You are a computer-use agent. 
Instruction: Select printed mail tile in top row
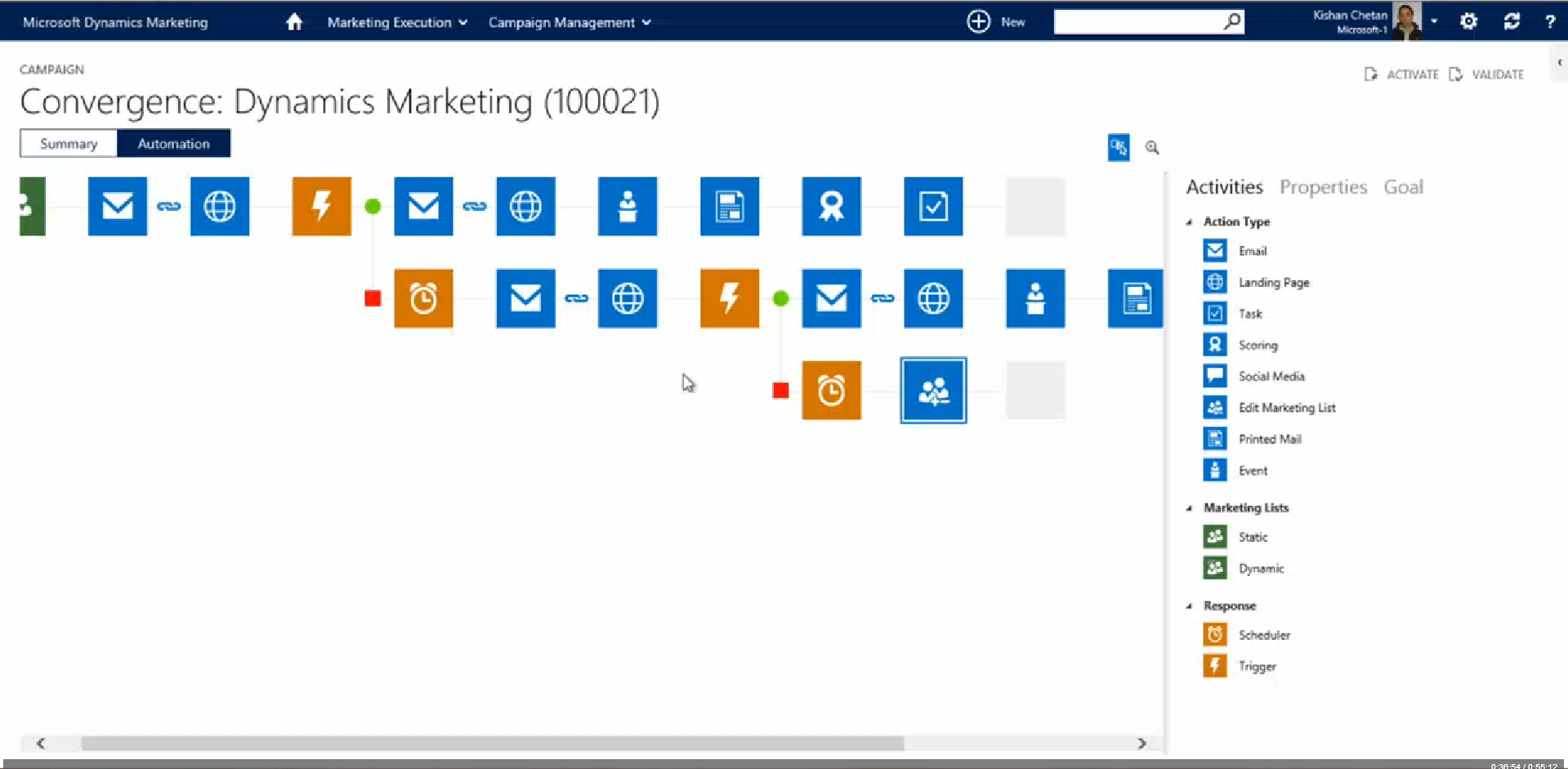pyautogui.click(x=730, y=207)
